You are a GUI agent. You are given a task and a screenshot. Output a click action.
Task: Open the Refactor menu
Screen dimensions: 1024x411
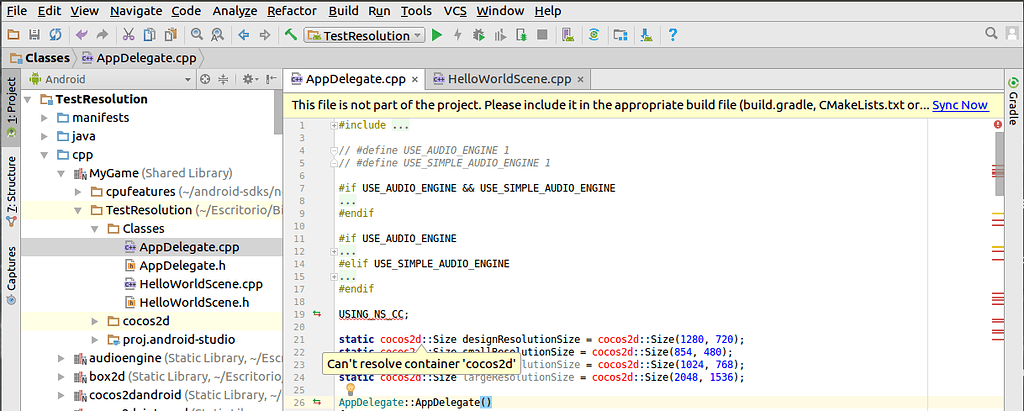coord(292,11)
